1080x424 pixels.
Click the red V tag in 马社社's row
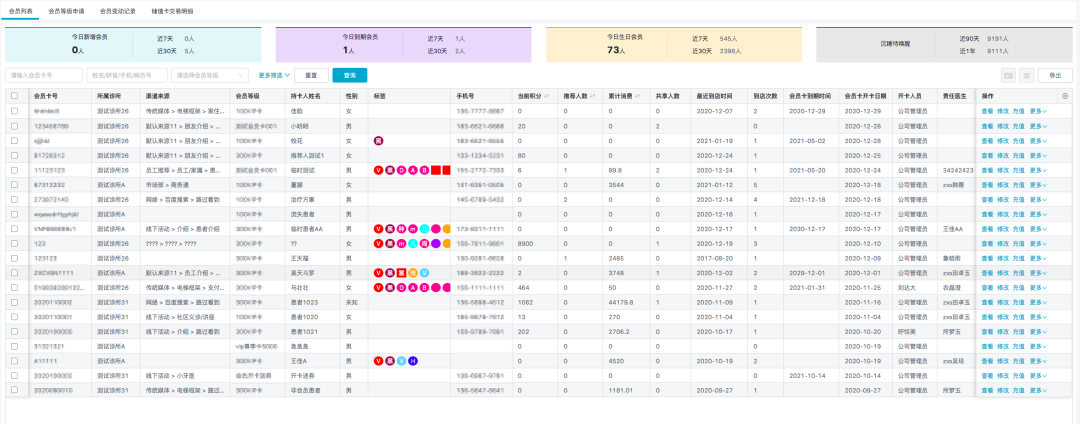(378, 287)
